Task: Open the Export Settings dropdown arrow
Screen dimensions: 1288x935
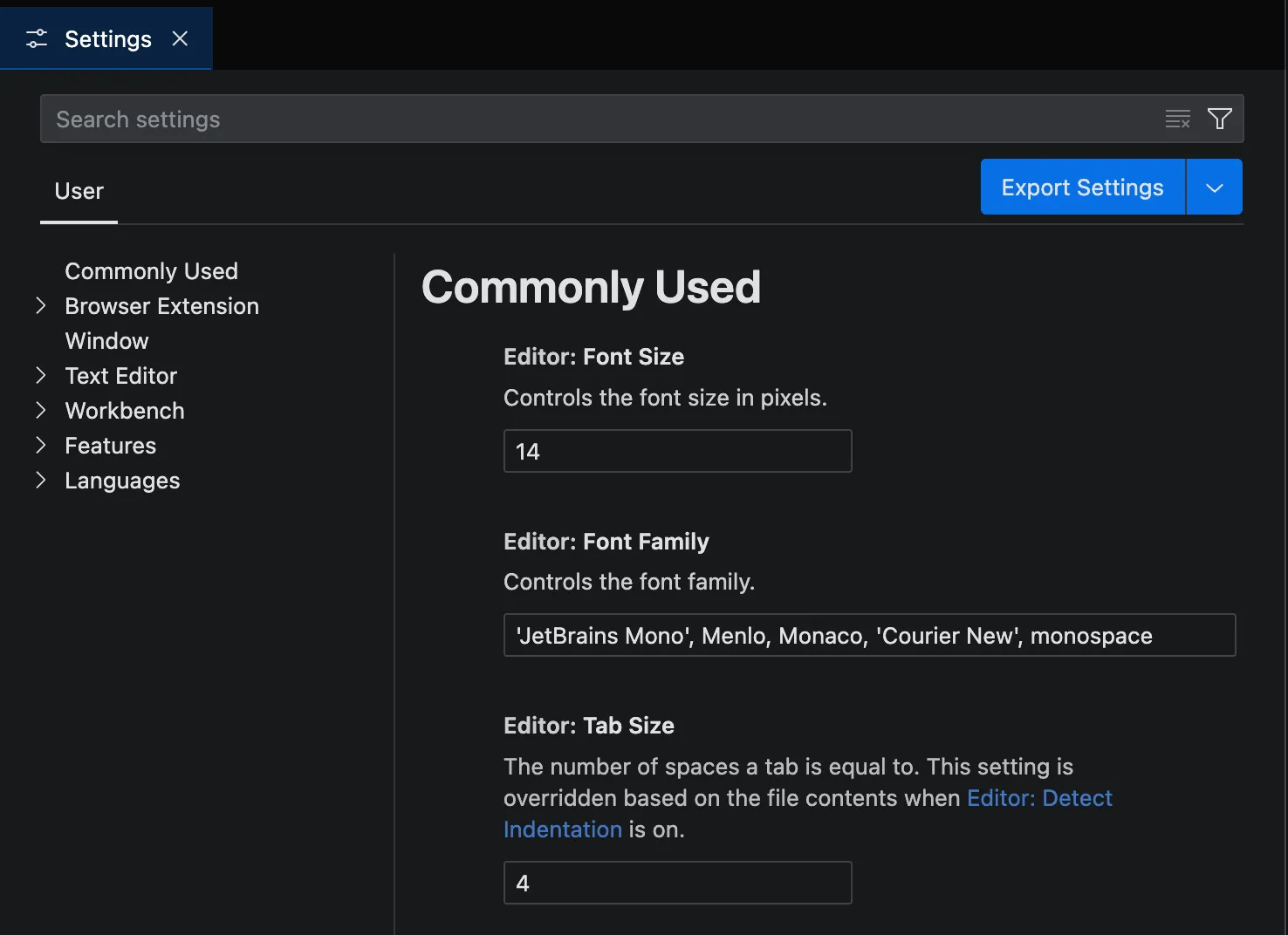Action: [x=1214, y=188]
